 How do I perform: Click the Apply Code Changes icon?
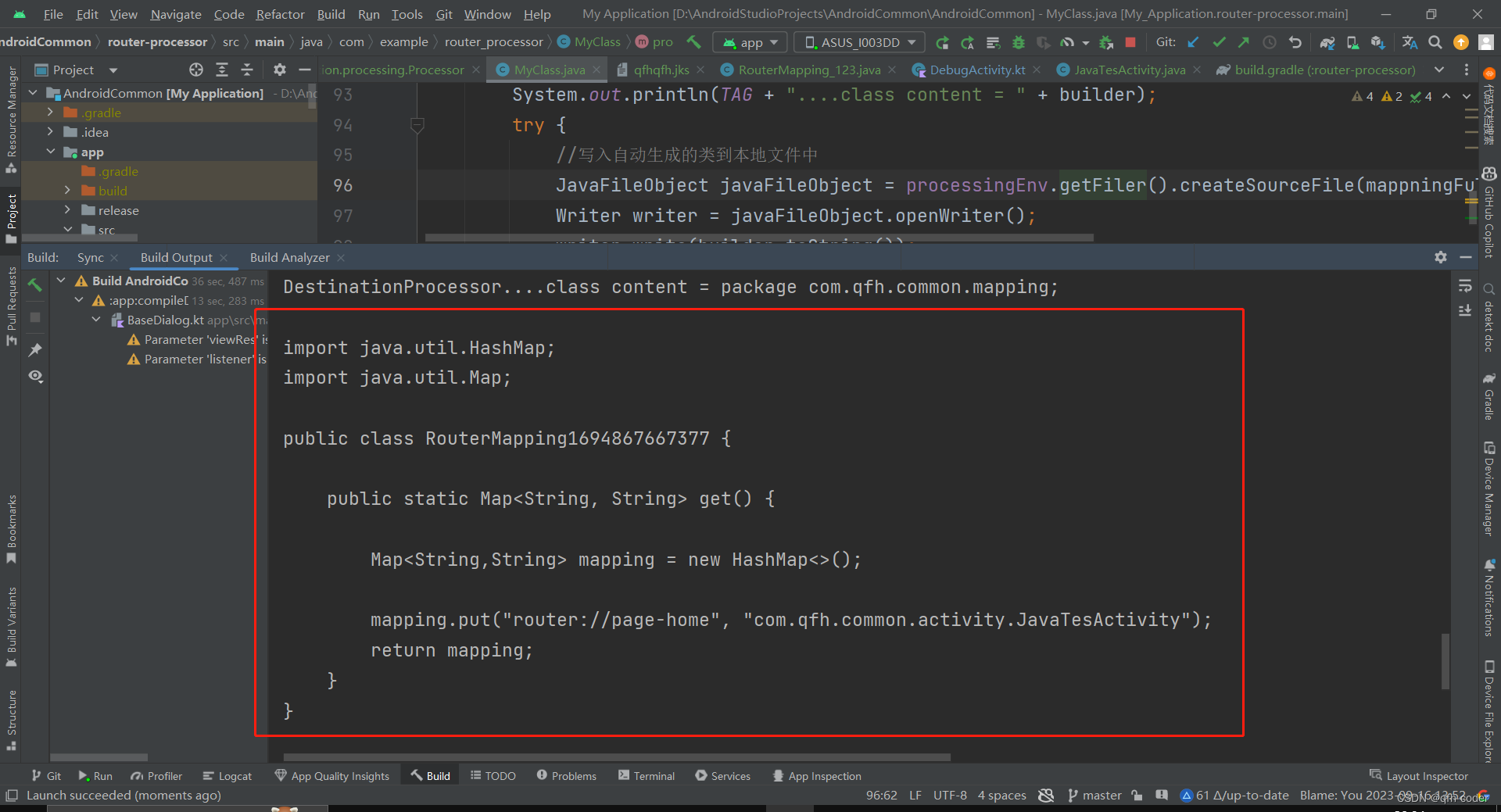point(968,42)
